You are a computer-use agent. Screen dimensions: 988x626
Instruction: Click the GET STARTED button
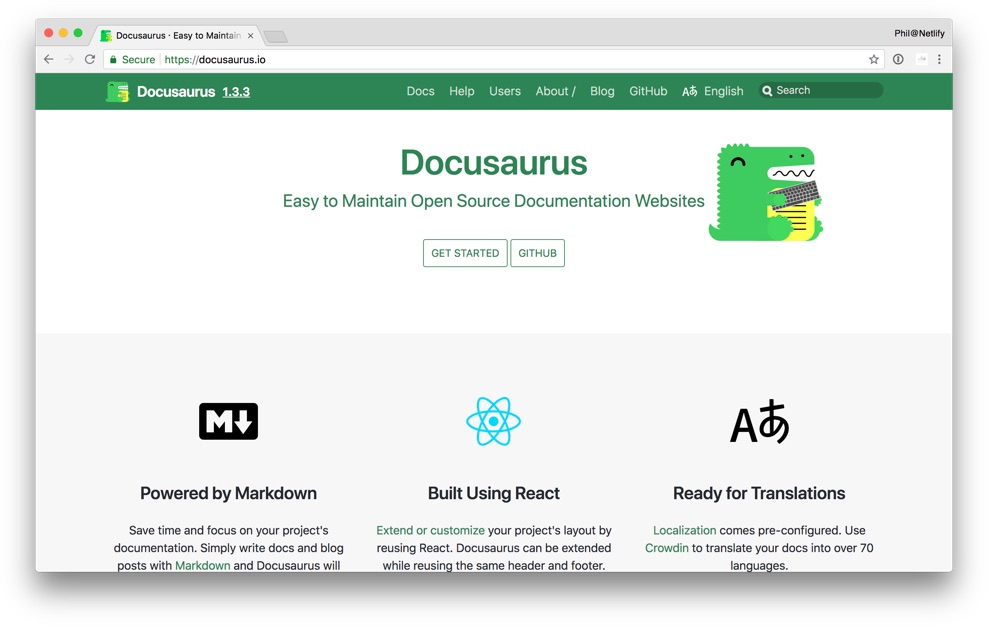tap(464, 253)
